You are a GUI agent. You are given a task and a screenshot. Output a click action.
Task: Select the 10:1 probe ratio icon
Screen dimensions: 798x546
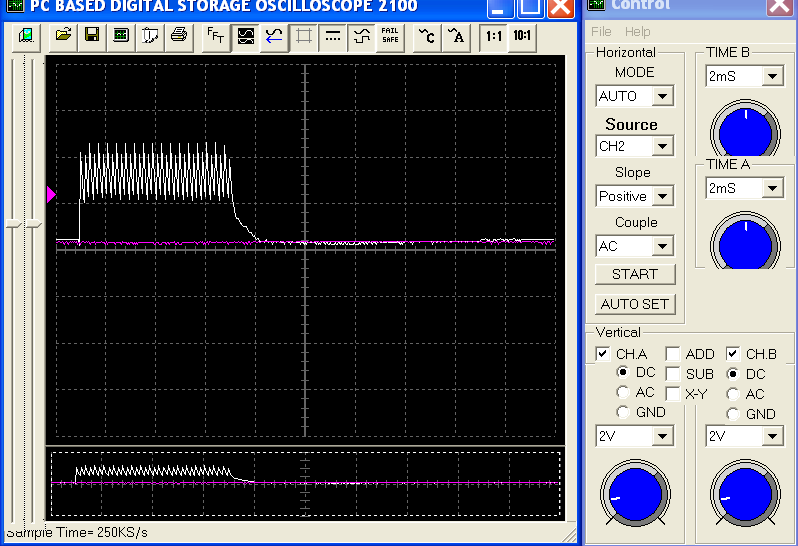pos(522,37)
